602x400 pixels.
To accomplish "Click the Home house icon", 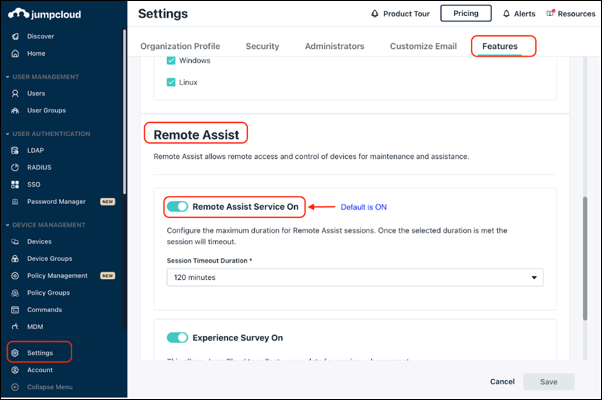I will click(x=15, y=53).
